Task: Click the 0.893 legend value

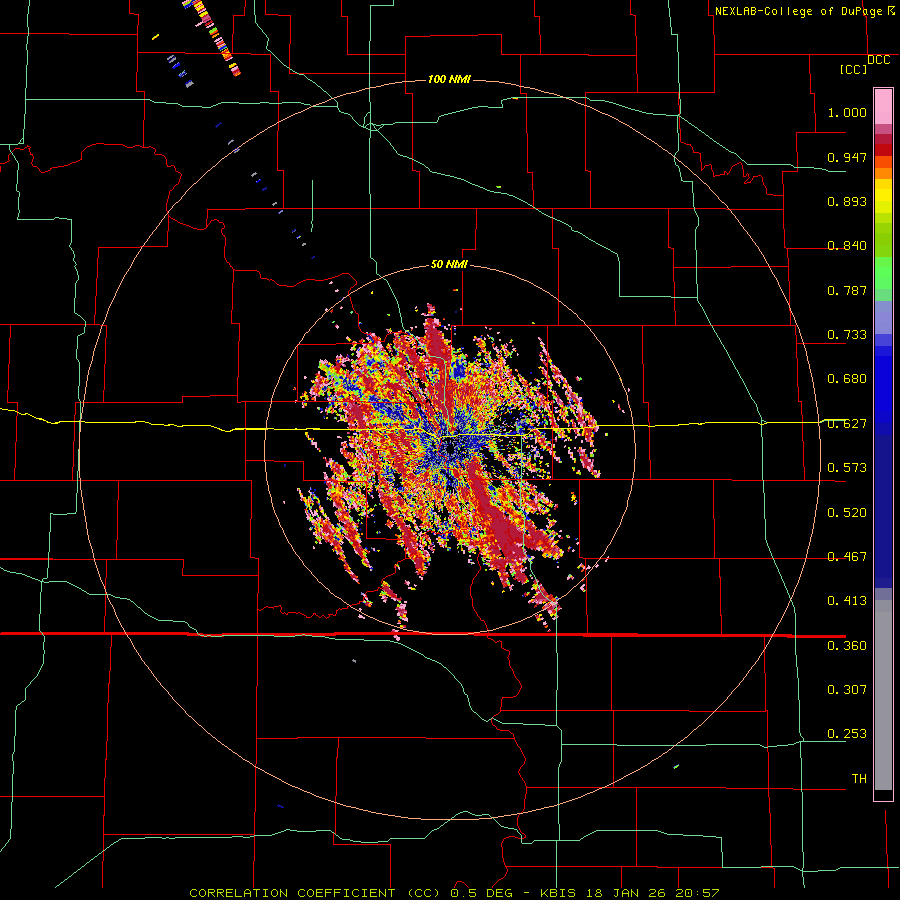Action: coord(847,201)
